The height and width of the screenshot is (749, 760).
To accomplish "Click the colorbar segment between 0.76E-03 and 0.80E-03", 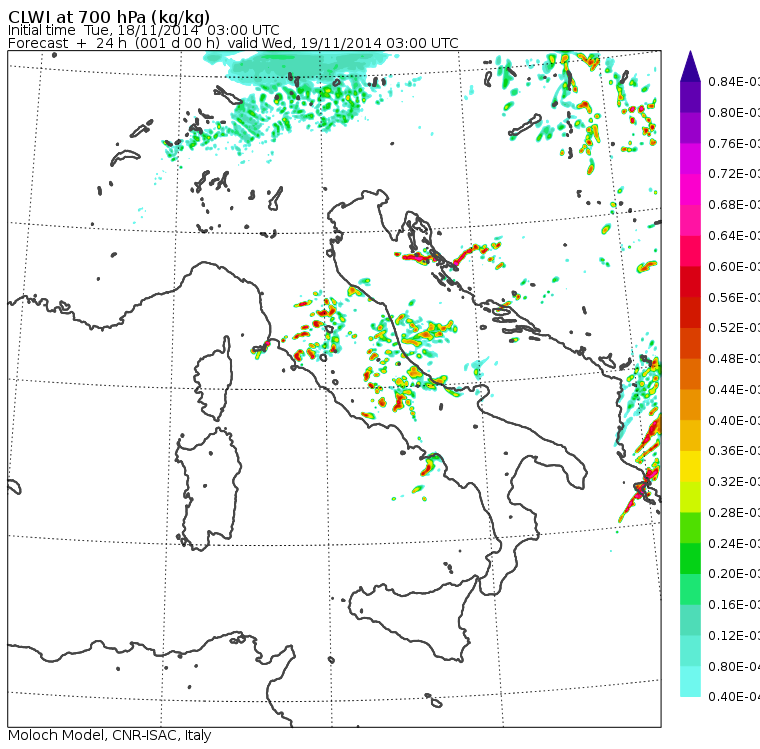I will click(x=690, y=127).
